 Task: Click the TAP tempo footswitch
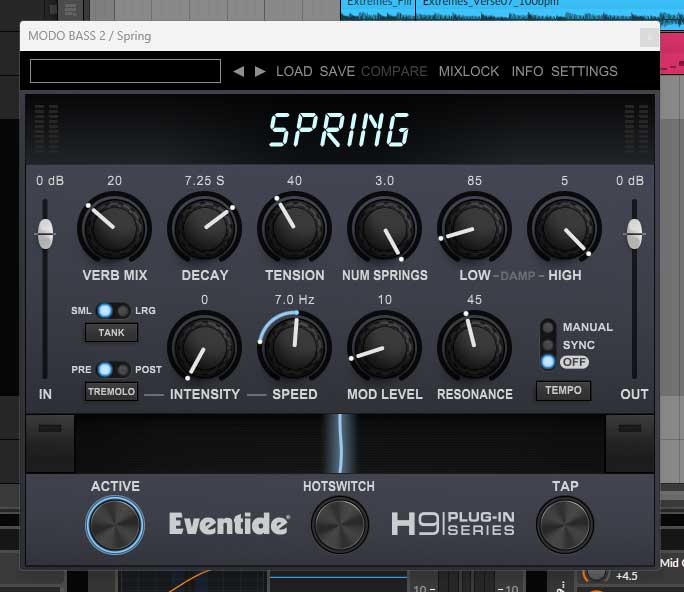pyautogui.click(x=564, y=525)
